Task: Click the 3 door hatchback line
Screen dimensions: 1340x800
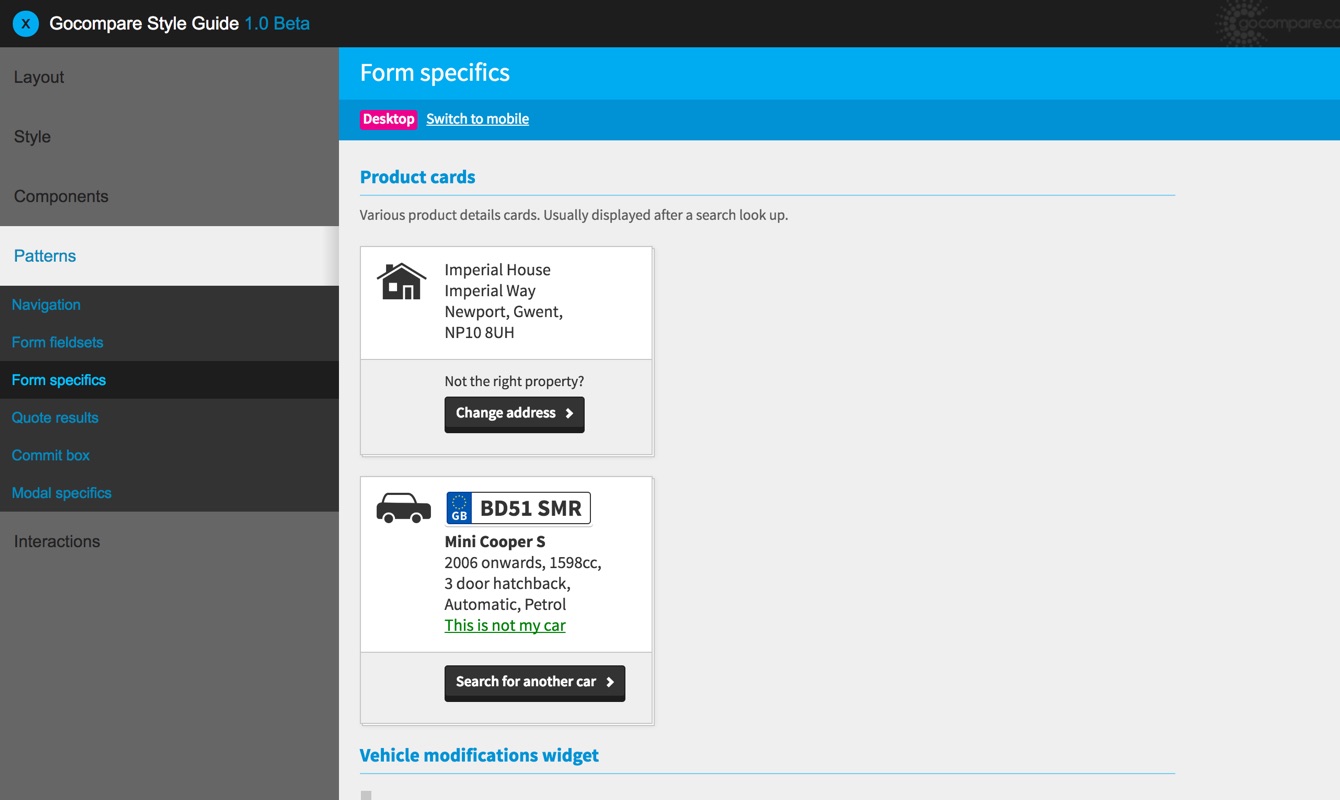Action: click(507, 583)
